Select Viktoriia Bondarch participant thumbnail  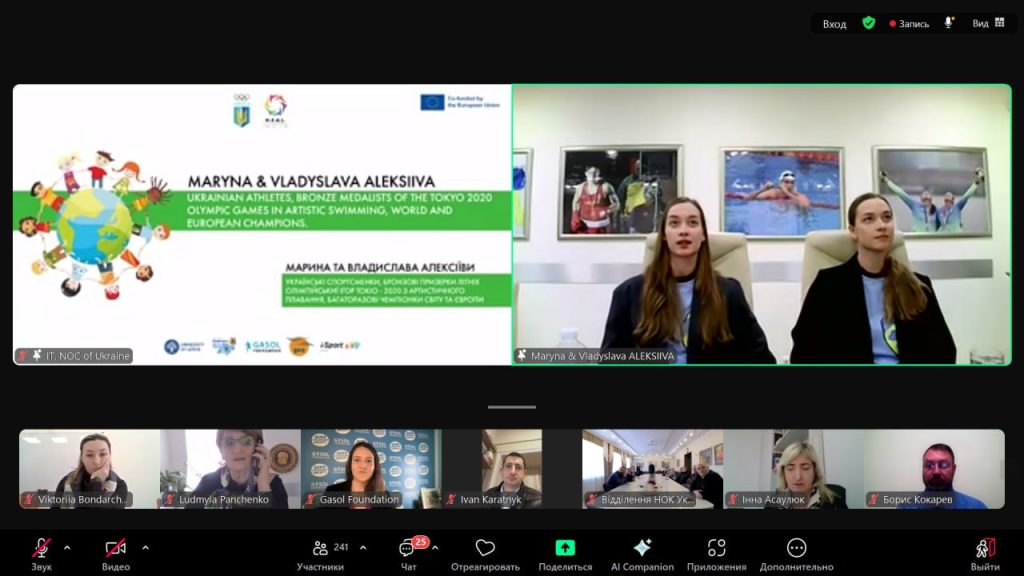click(x=89, y=469)
